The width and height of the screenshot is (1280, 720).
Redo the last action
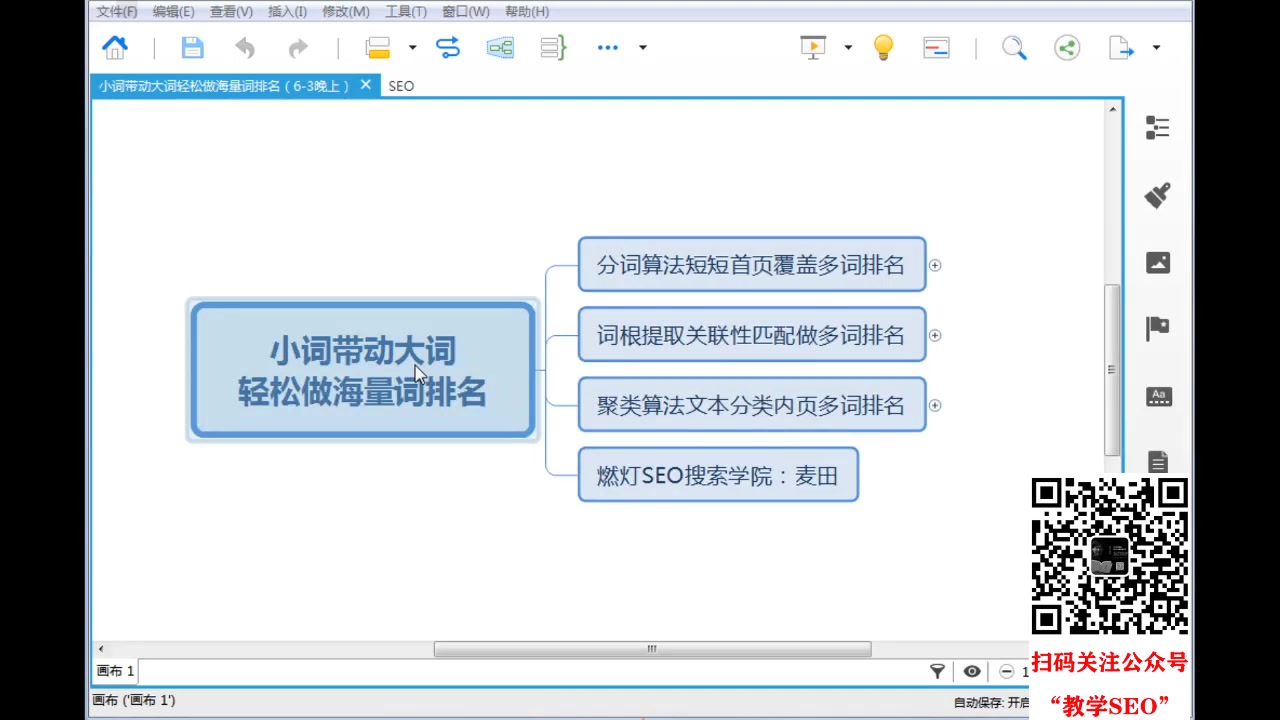point(298,47)
